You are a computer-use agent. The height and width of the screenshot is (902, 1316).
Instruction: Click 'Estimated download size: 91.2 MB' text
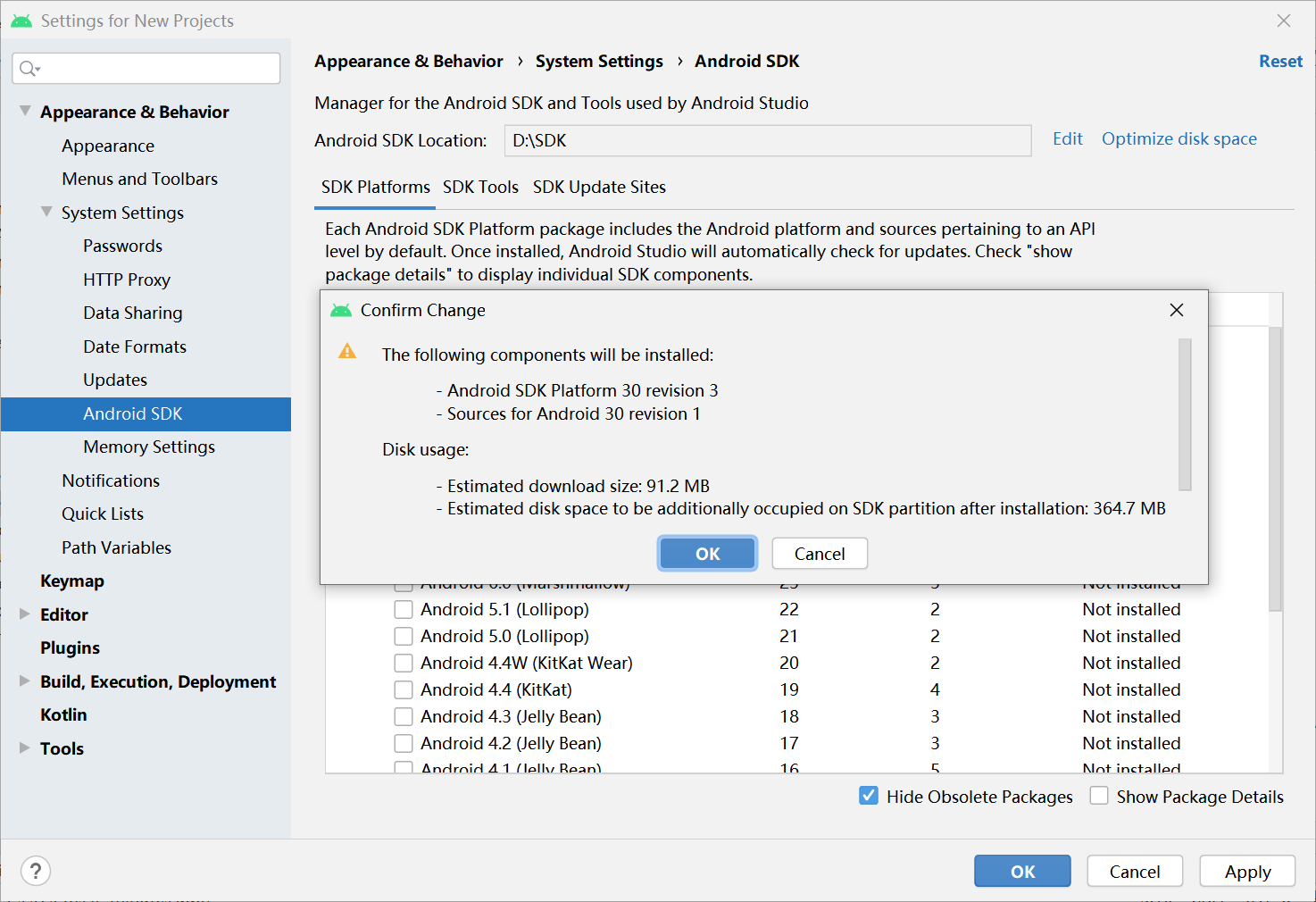click(579, 487)
